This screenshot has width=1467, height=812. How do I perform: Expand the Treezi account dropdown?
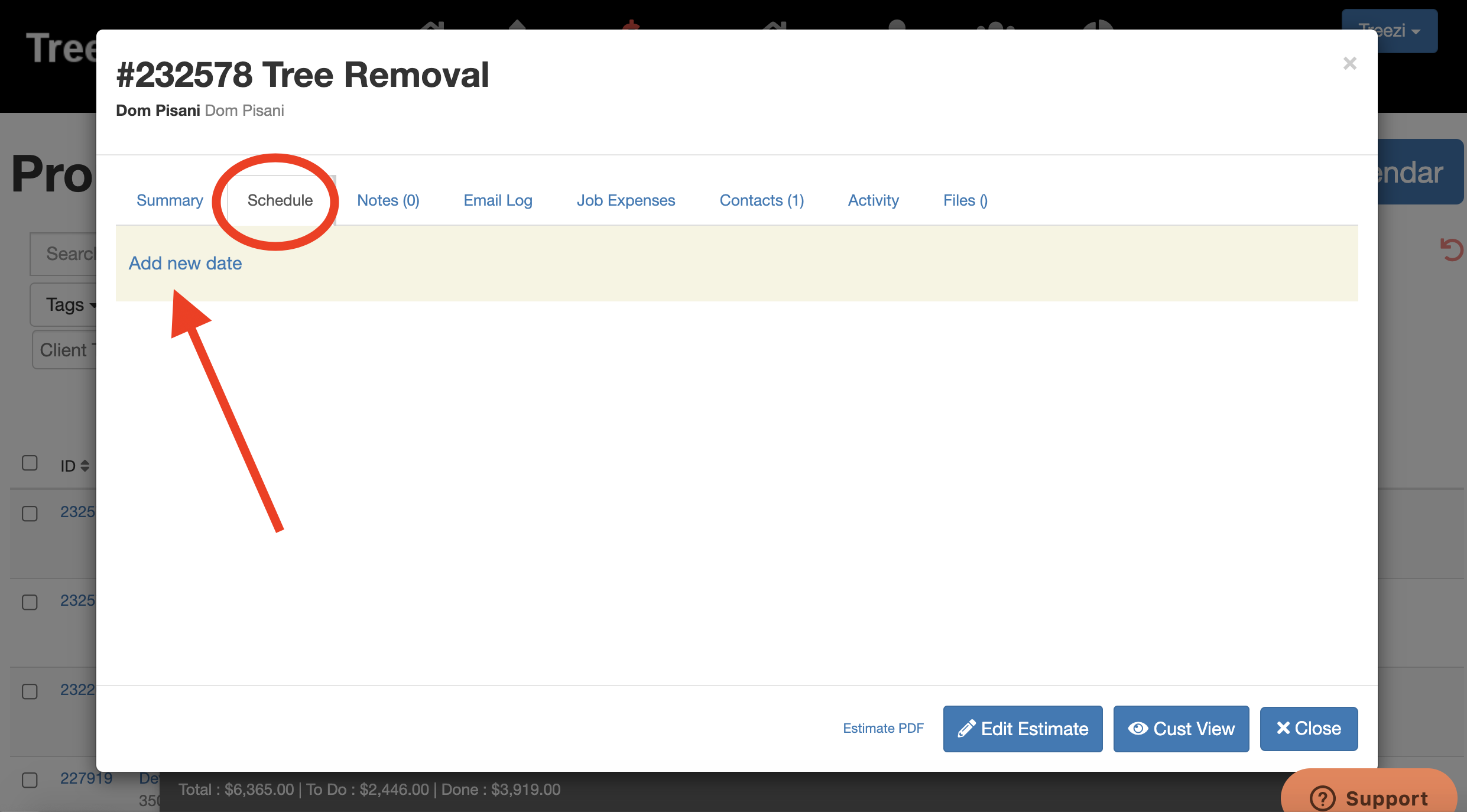[1390, 31]
